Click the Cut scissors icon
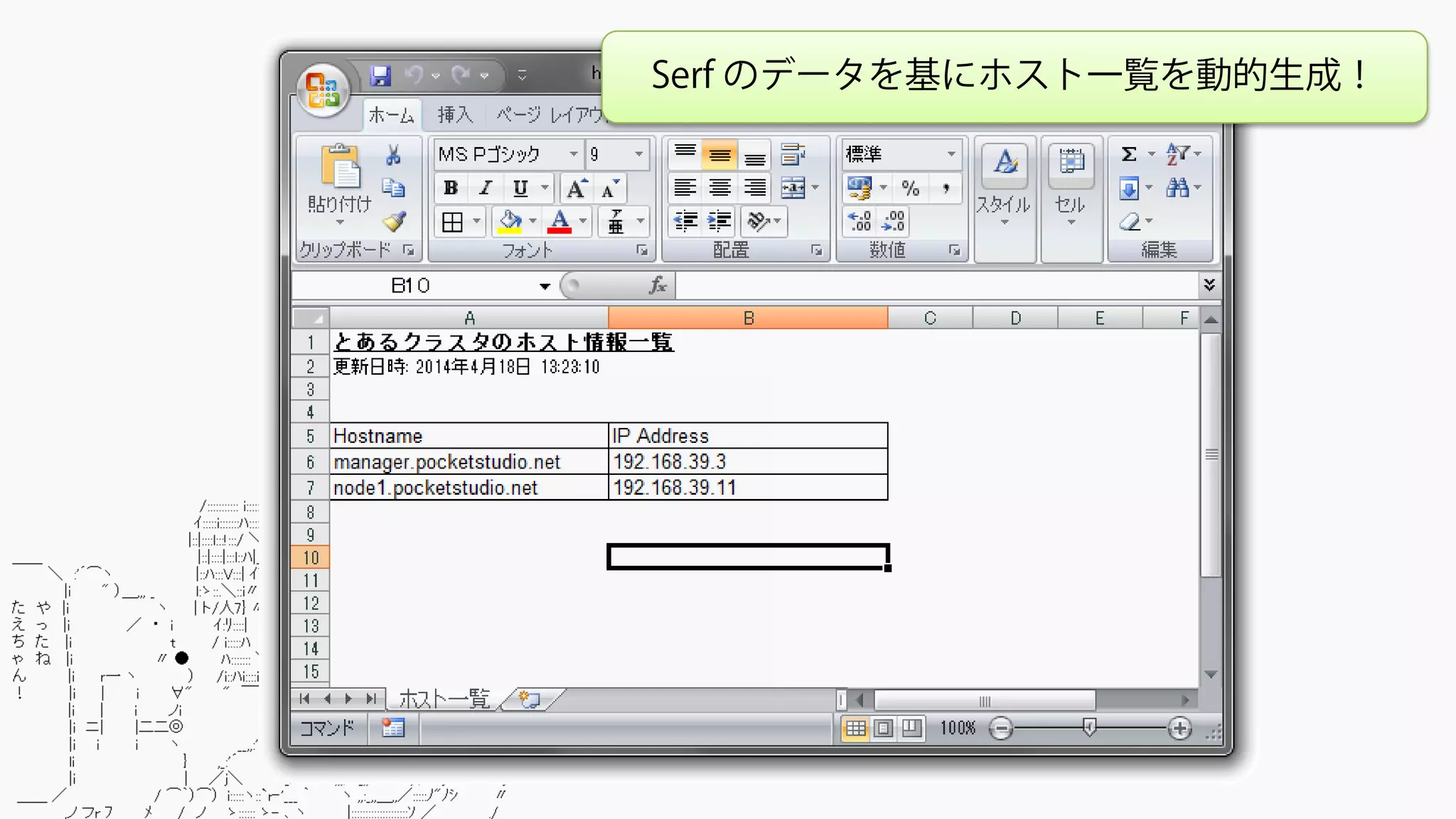This screenshot has height=819, width=1456. pyautogui.click(x=393, y=155)
